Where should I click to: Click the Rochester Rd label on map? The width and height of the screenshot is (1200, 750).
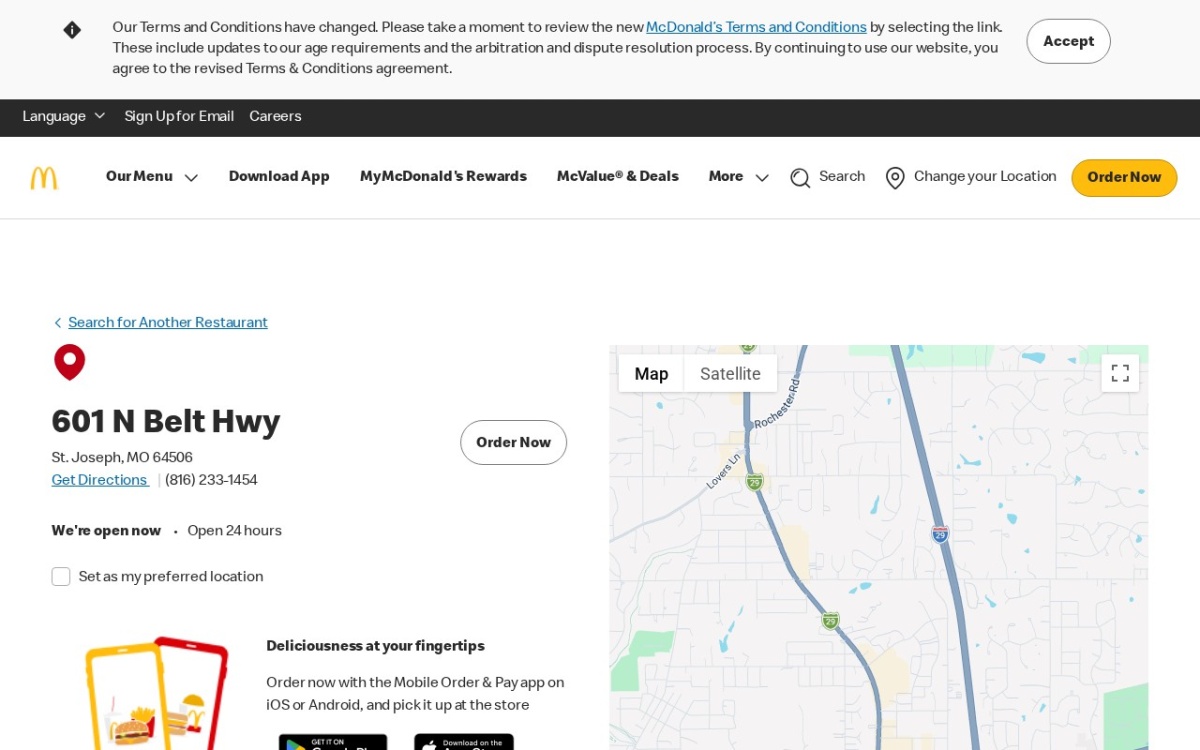coord(778,402)
